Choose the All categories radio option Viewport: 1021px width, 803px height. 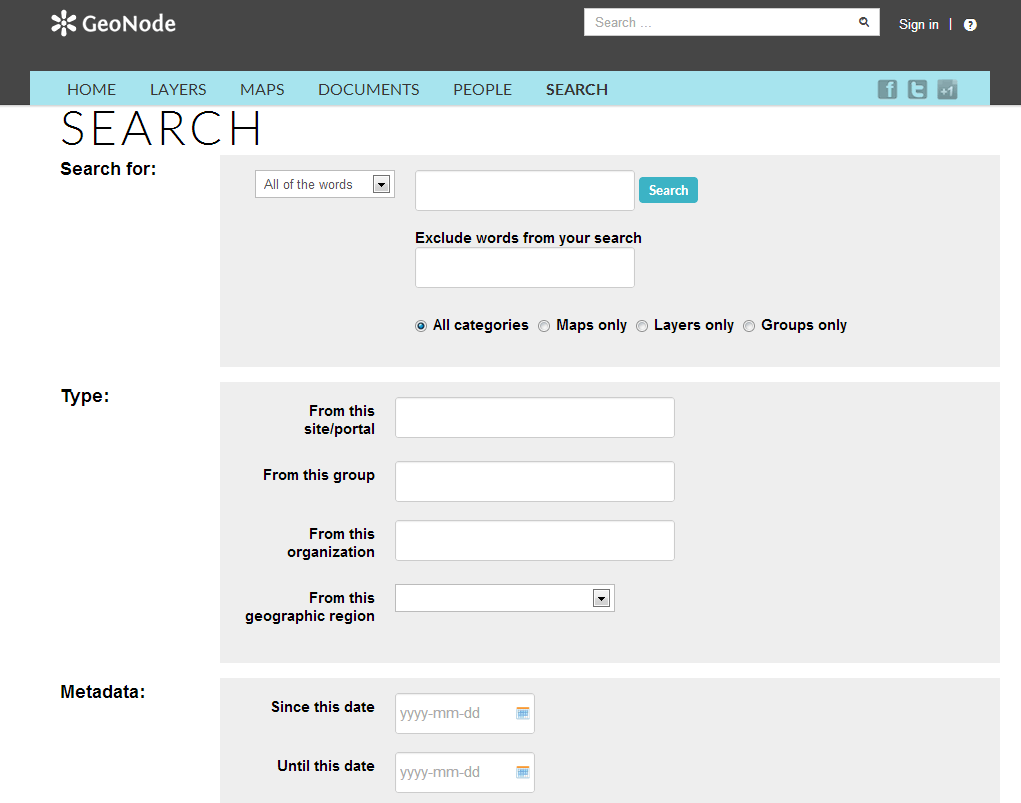tap(421, 326)
